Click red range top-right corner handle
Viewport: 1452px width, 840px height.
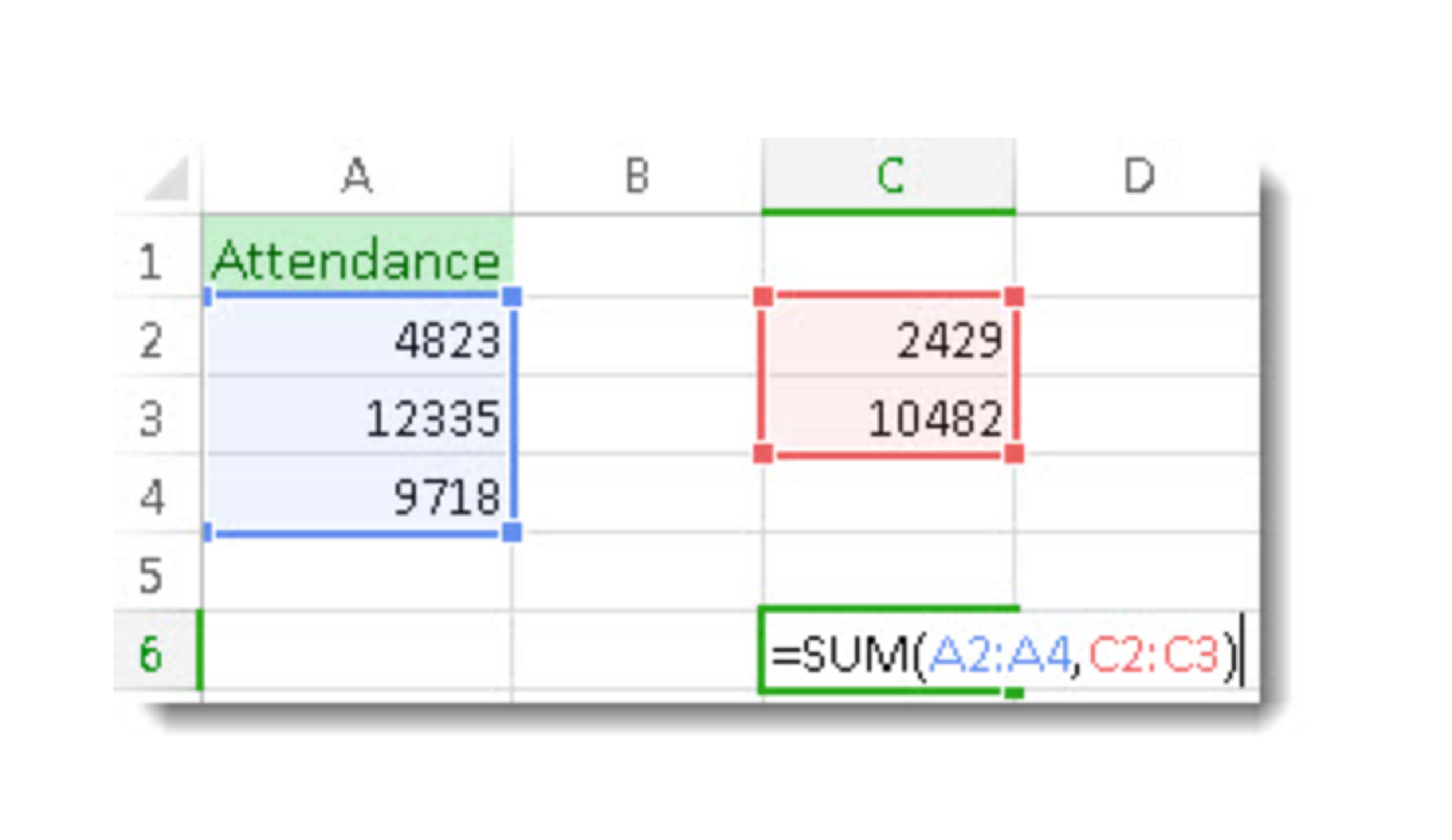(1014, 297)
